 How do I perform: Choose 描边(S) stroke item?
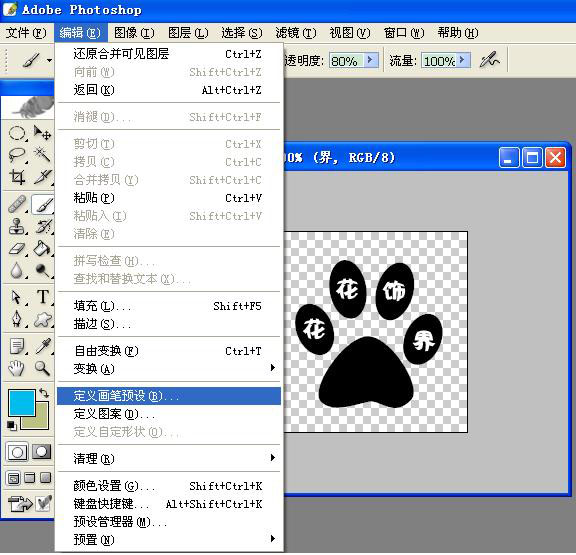point(169,324)
